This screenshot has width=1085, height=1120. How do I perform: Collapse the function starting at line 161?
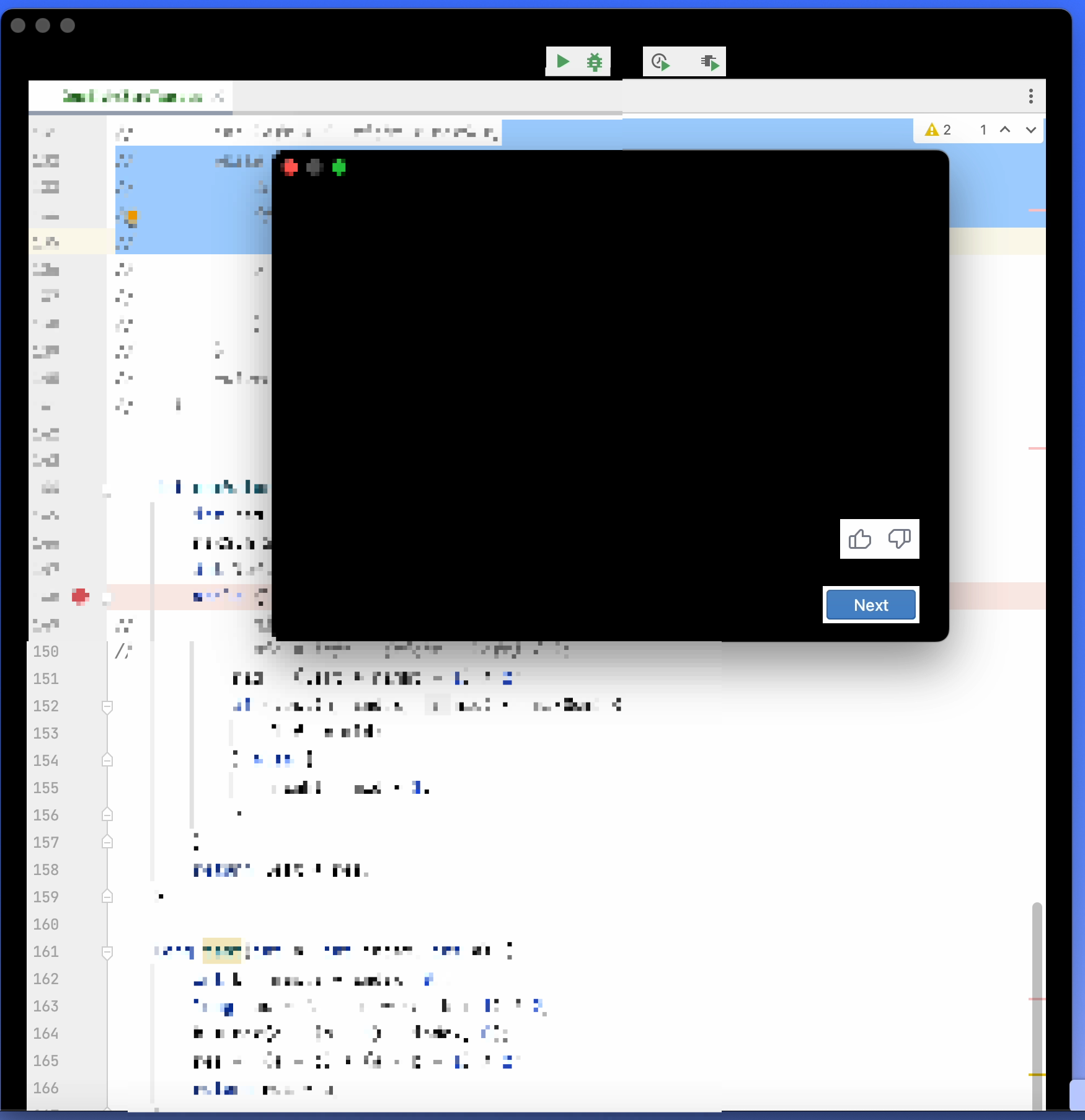(107, 952)
